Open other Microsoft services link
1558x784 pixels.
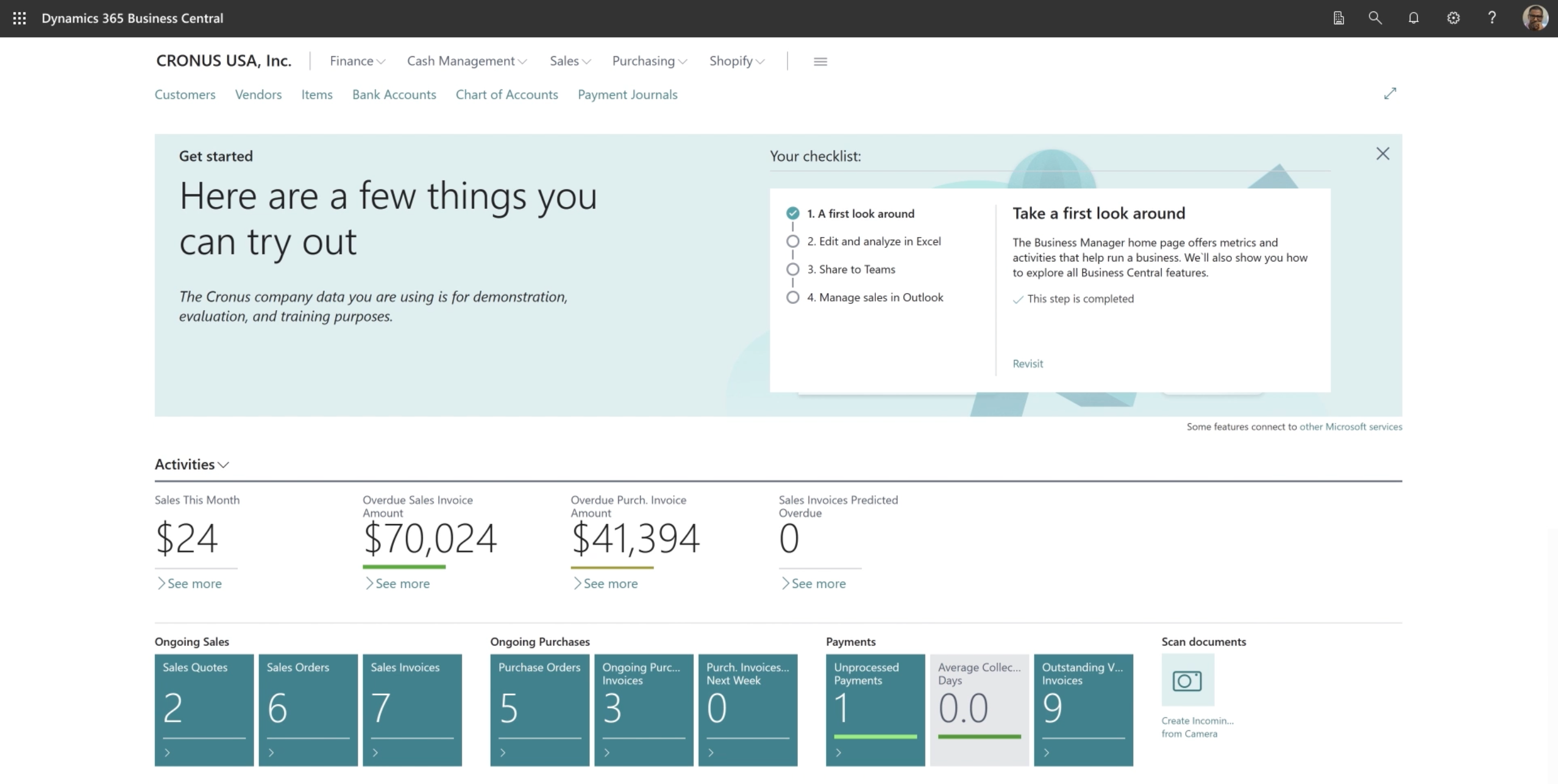tap(1351, 426)
